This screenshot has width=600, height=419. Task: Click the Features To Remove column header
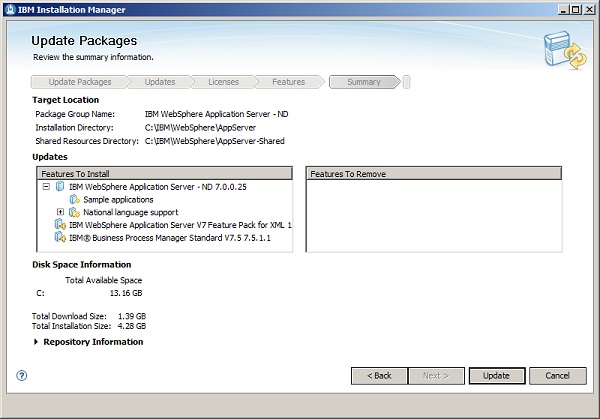434,173
